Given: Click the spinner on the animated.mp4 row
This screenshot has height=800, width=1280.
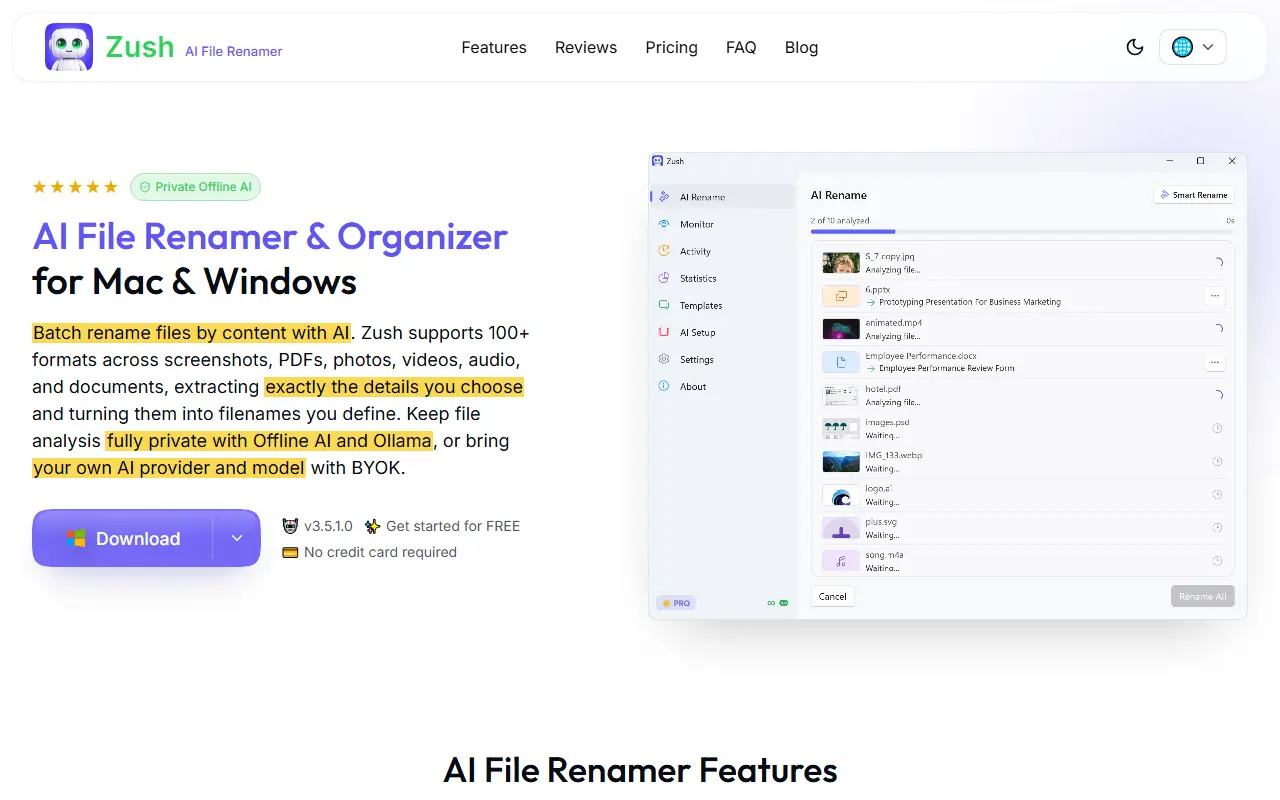Looking at the screenshot, I should pos(1217,329).
